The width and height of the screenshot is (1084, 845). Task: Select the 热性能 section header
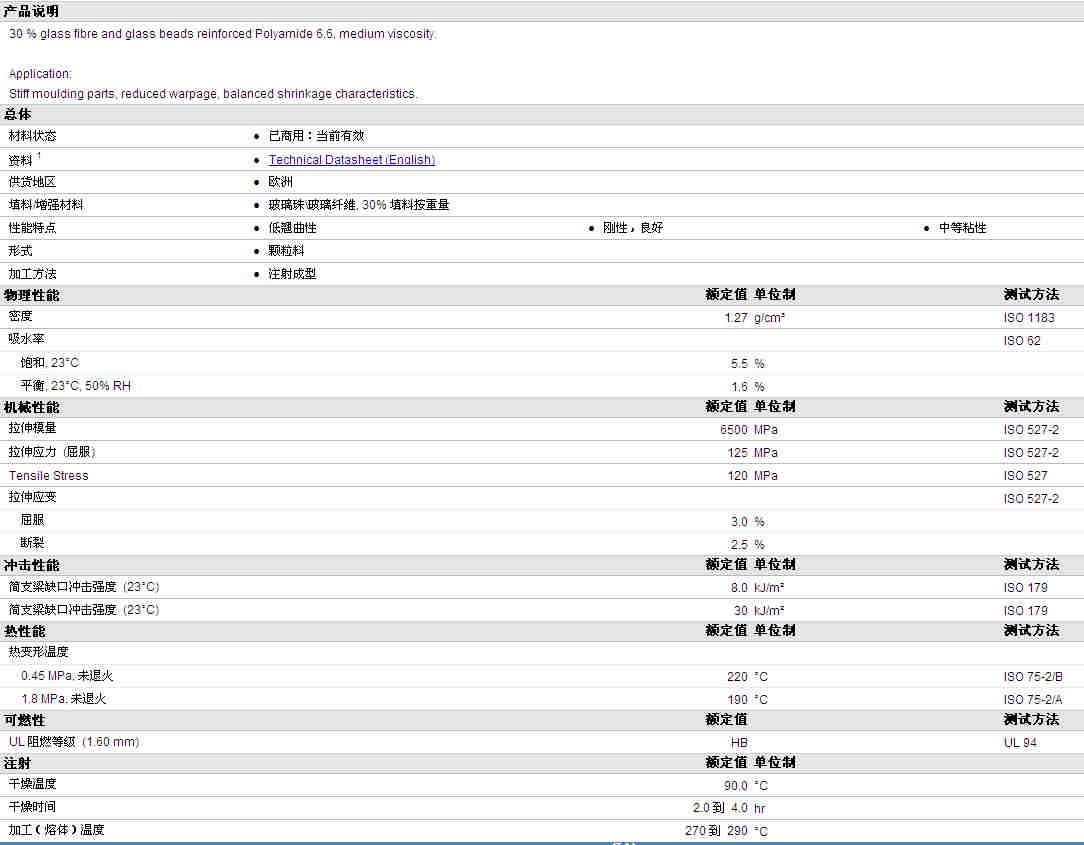click(x=25, y=631)
